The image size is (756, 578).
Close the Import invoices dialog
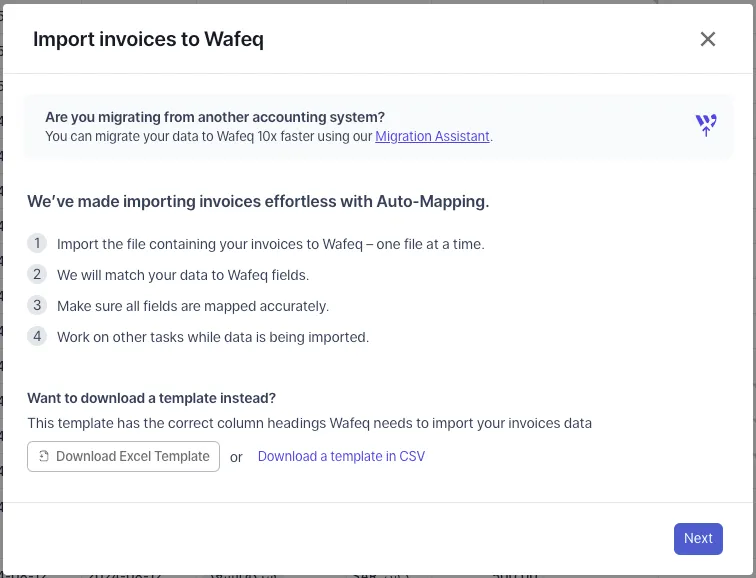pos(708,39)
